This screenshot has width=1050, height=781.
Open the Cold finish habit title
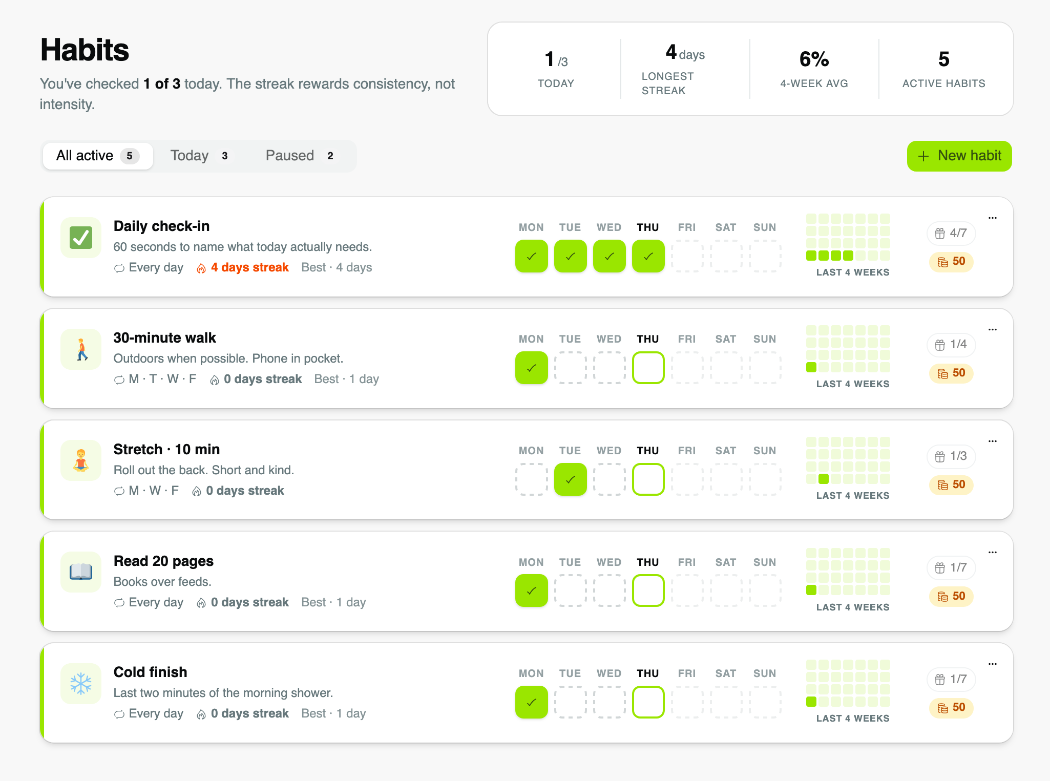point(151,672)
